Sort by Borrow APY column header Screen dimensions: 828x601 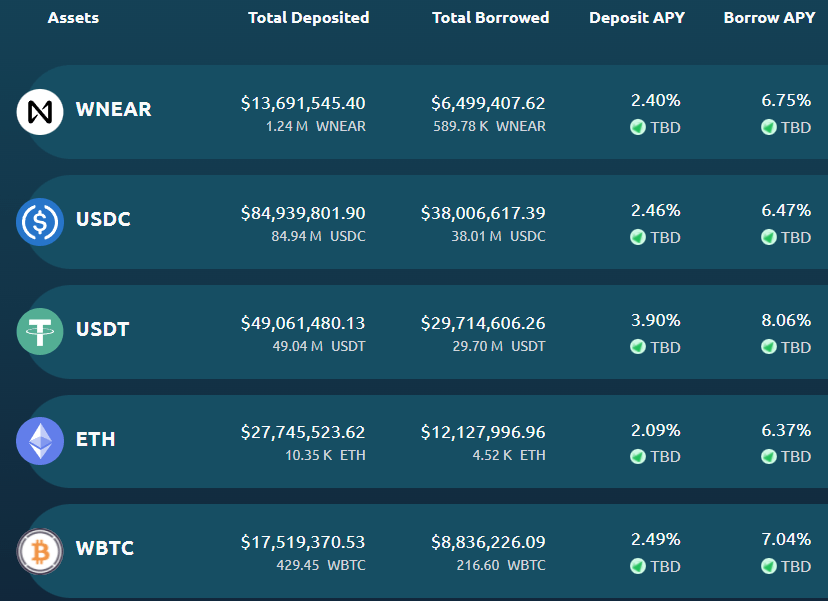tap(769, 18)
